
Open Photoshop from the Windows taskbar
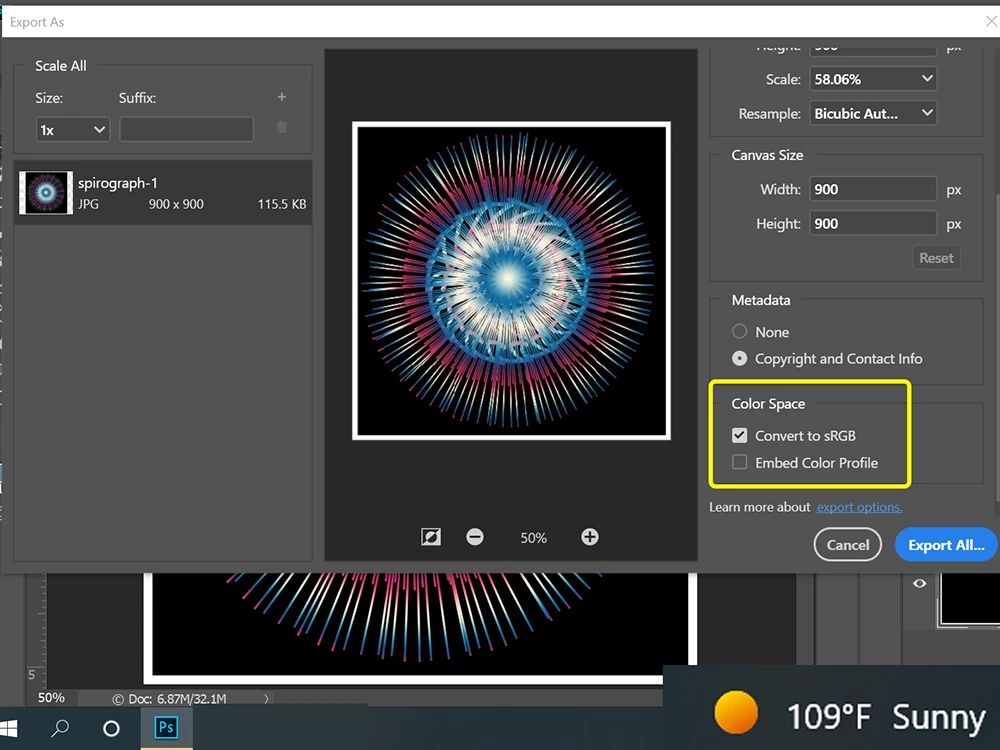pyautogui.click(x=166, y=728)
